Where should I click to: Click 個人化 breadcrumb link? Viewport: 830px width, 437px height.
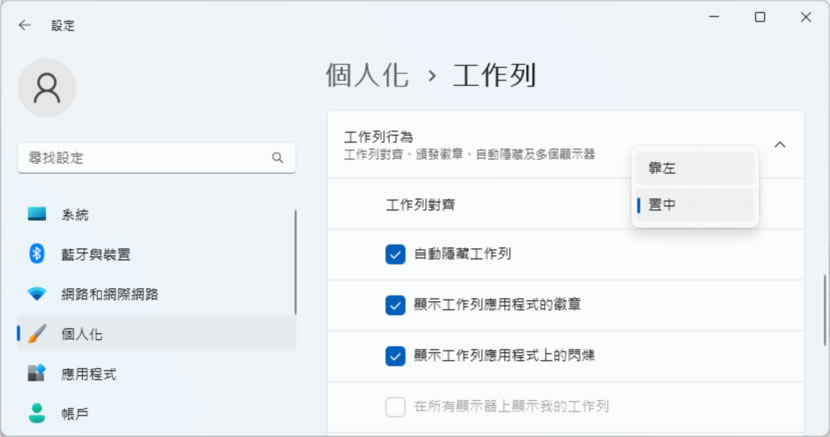[367, 75]
